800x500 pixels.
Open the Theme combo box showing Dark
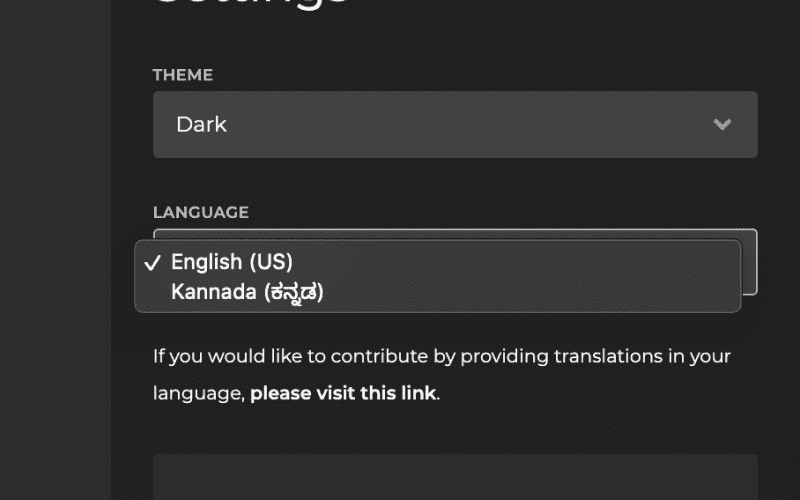click(x=455, y=125)
